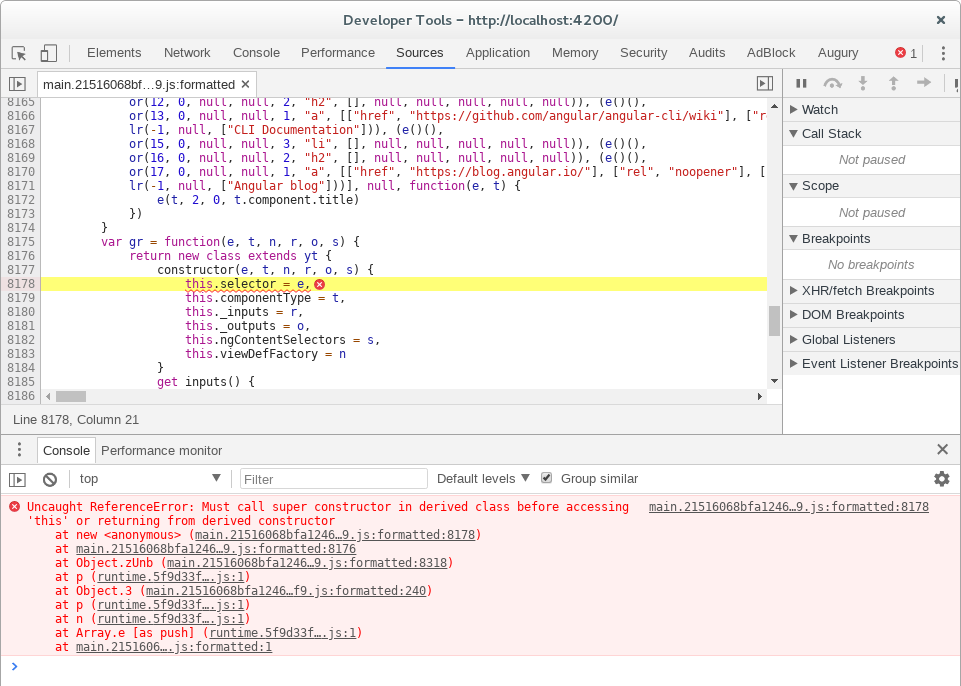961x686 pixels.
Task: Open Object.3 stack link formatted:240
Action: [286, 591]
